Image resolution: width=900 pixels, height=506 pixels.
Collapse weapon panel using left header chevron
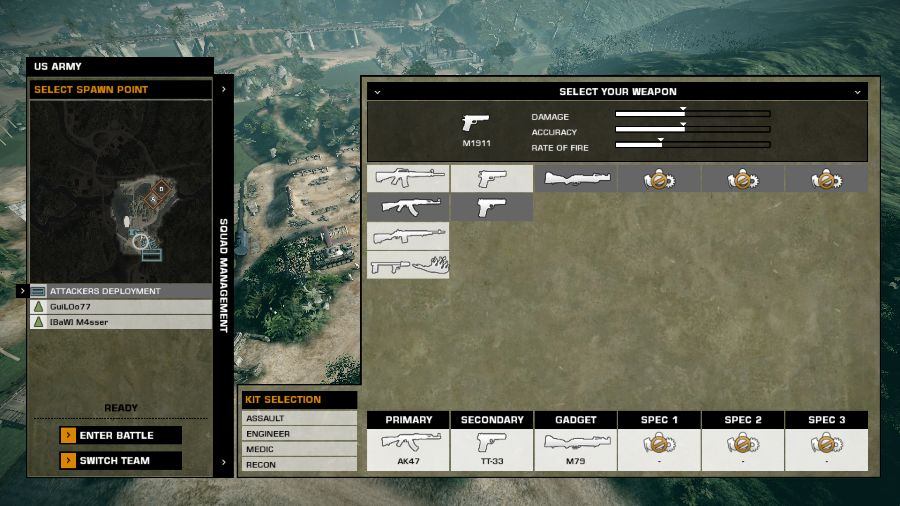377,92
